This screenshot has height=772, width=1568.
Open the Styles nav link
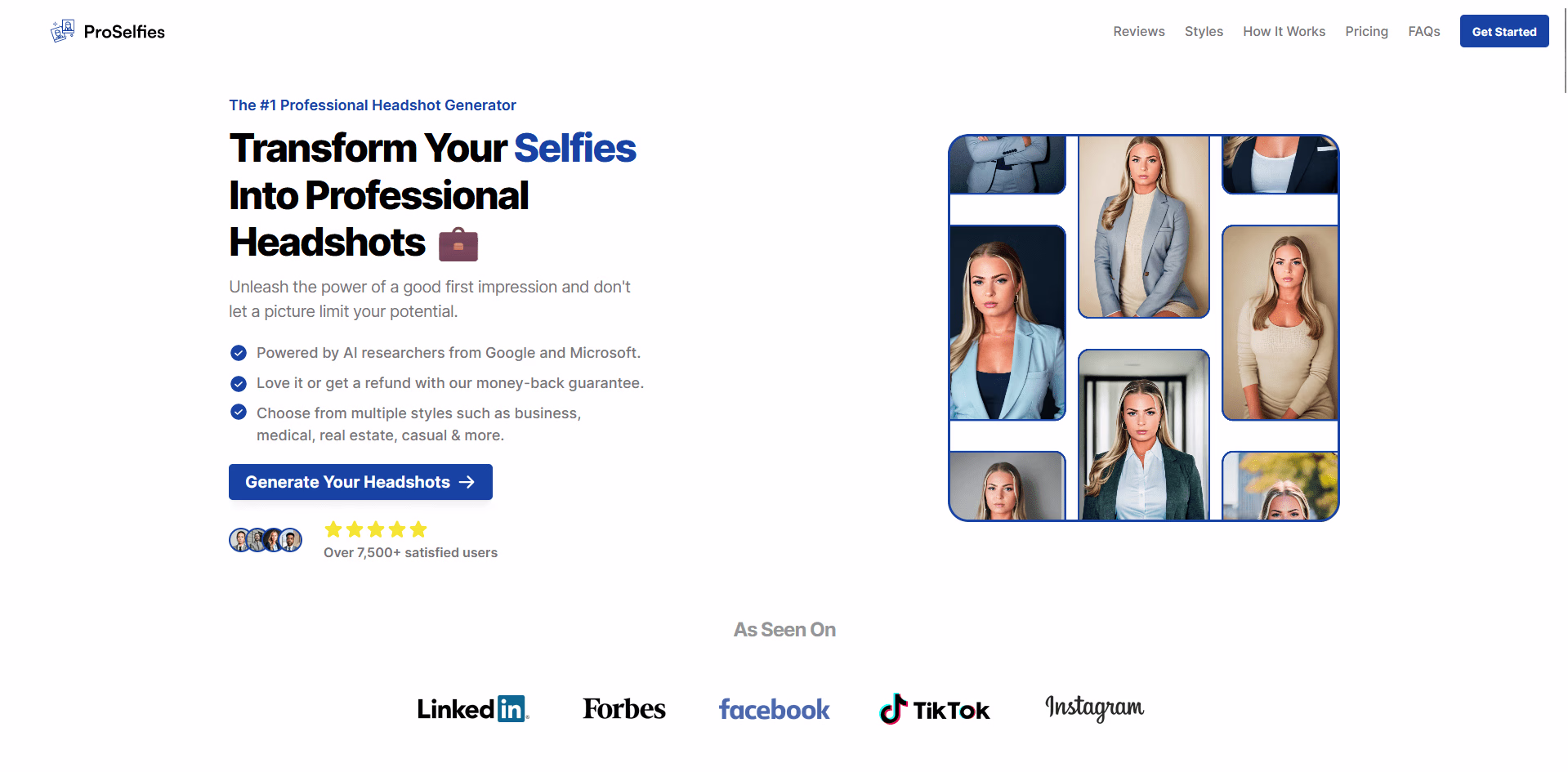click(1204, 31)
